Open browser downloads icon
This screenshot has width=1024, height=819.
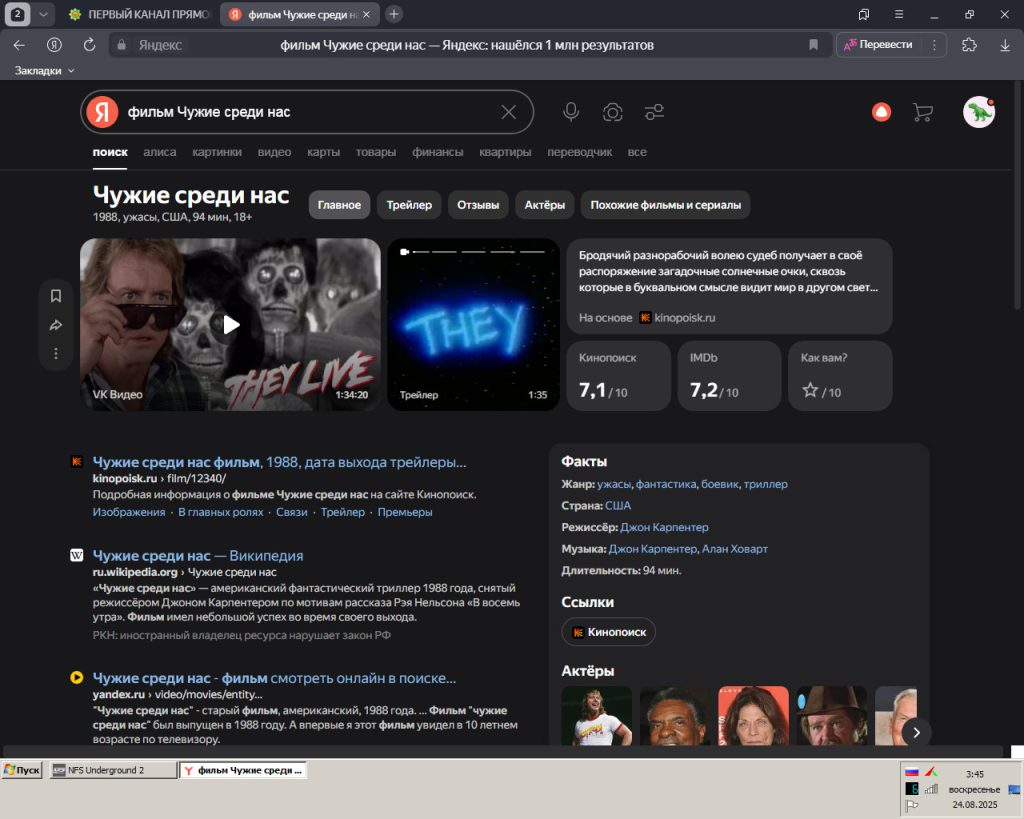1005,45
